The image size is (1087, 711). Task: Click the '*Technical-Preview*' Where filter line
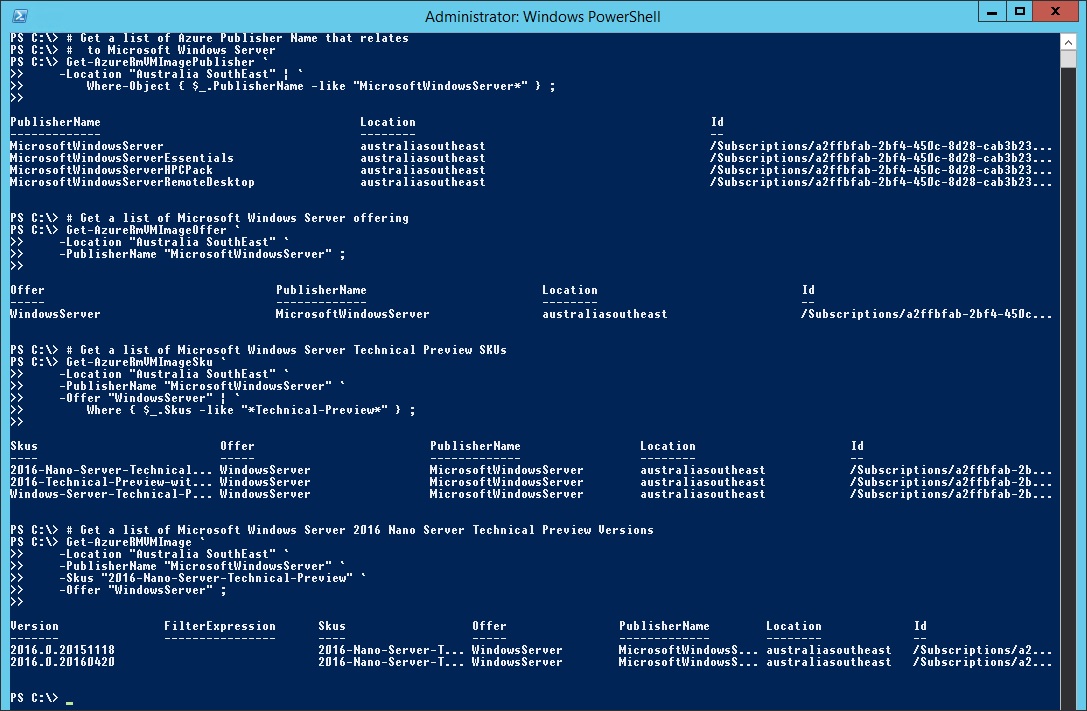point(250,410)
